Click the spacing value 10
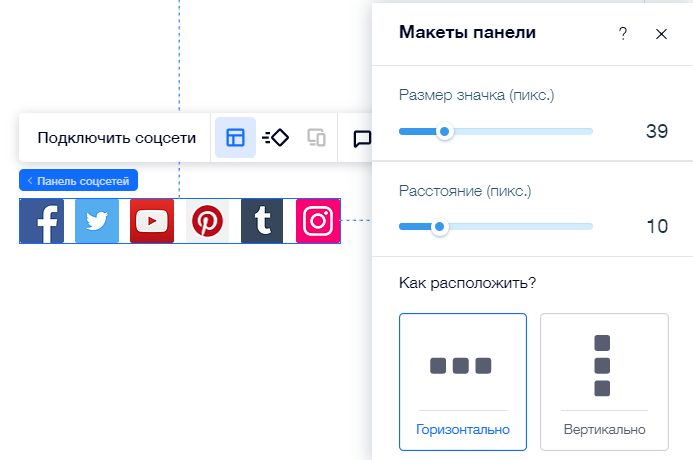The height and width of the screenshot is (460, 693). point(657,227)
